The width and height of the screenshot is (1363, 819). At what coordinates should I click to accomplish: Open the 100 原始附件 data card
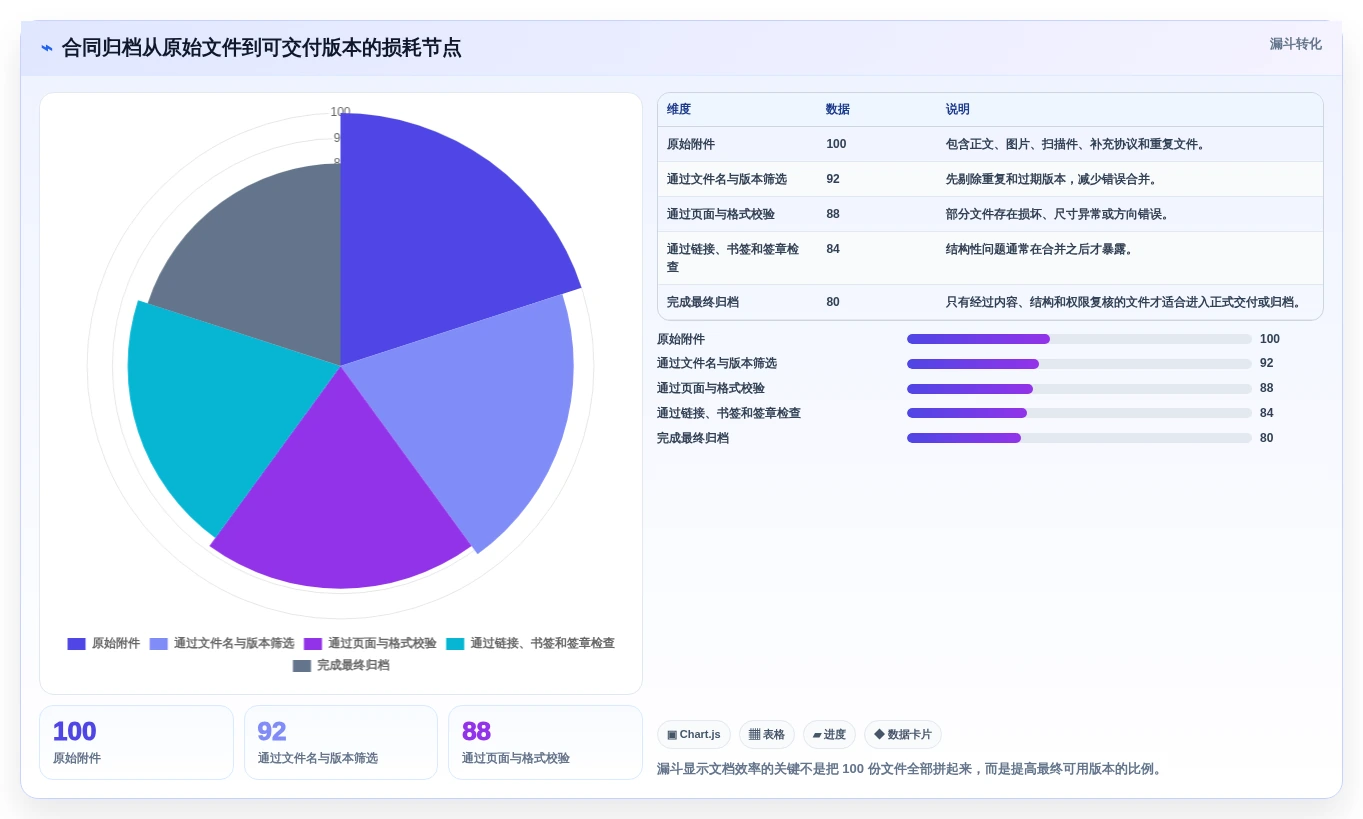tap(136, 742)
